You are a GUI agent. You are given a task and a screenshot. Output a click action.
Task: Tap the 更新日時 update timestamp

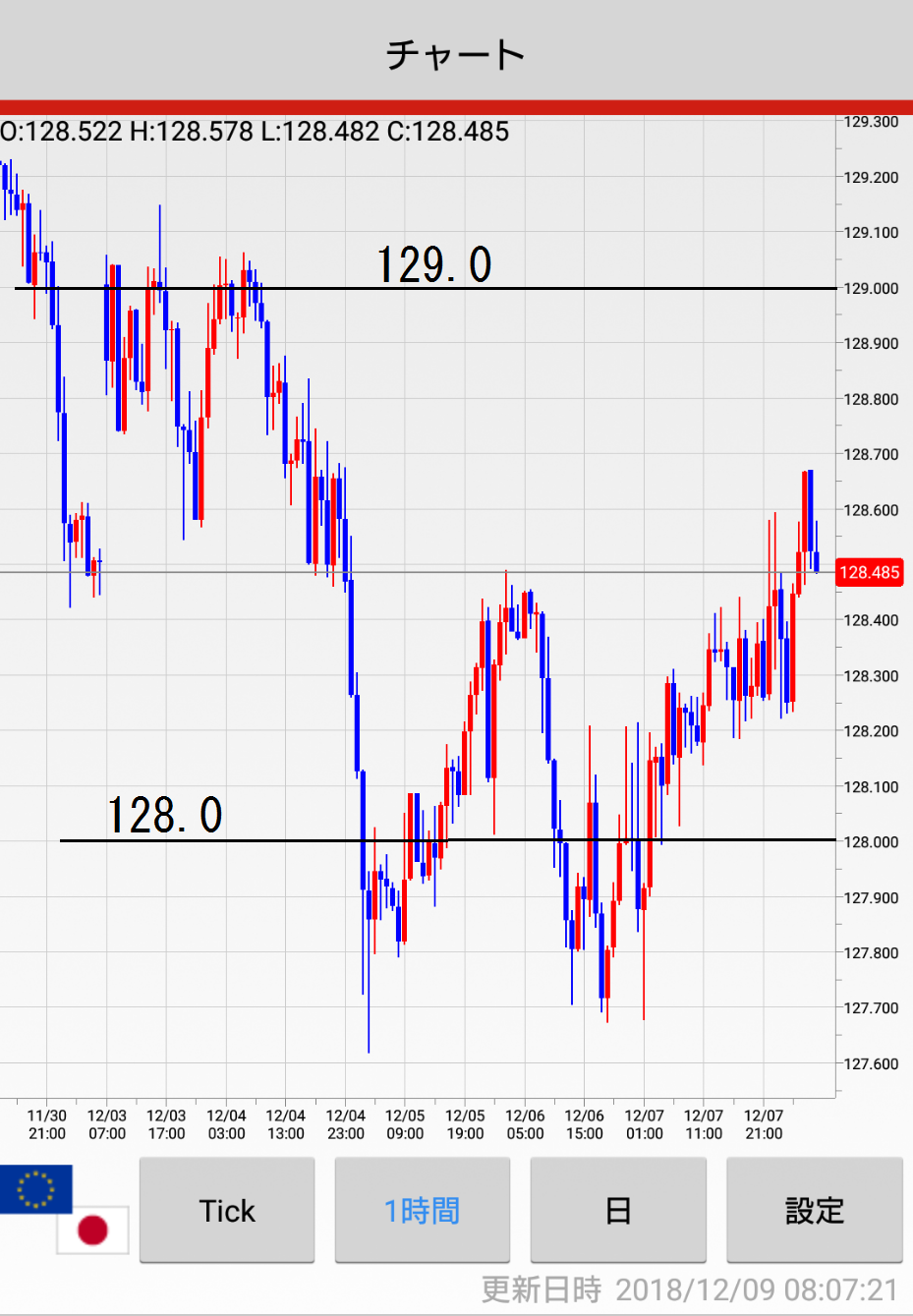point(689,1288)
